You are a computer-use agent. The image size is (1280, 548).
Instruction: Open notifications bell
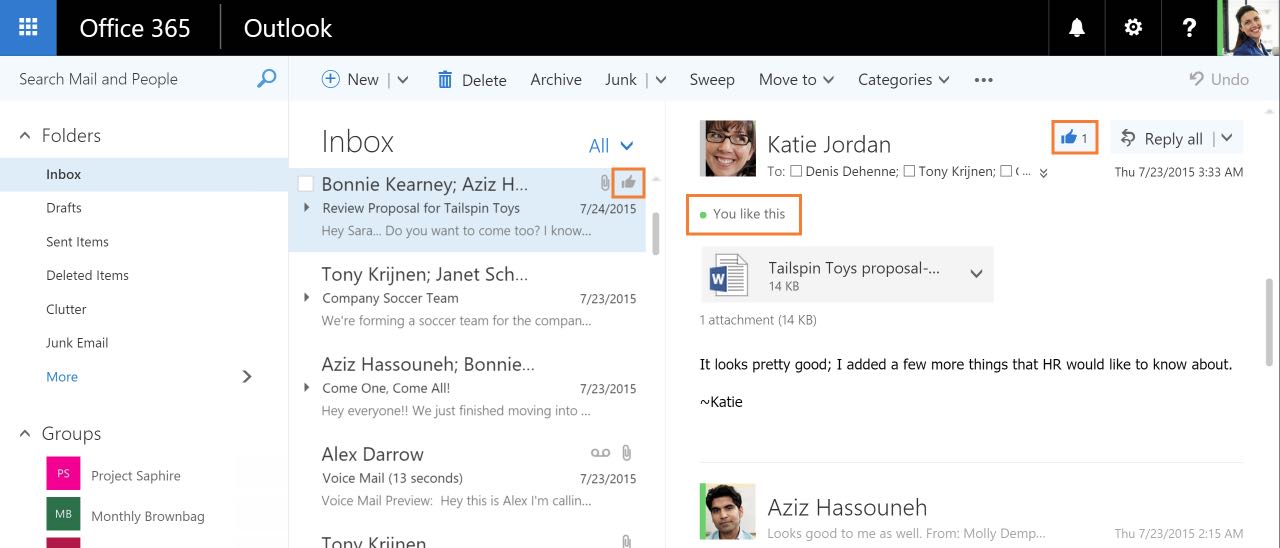(1077, 28)
